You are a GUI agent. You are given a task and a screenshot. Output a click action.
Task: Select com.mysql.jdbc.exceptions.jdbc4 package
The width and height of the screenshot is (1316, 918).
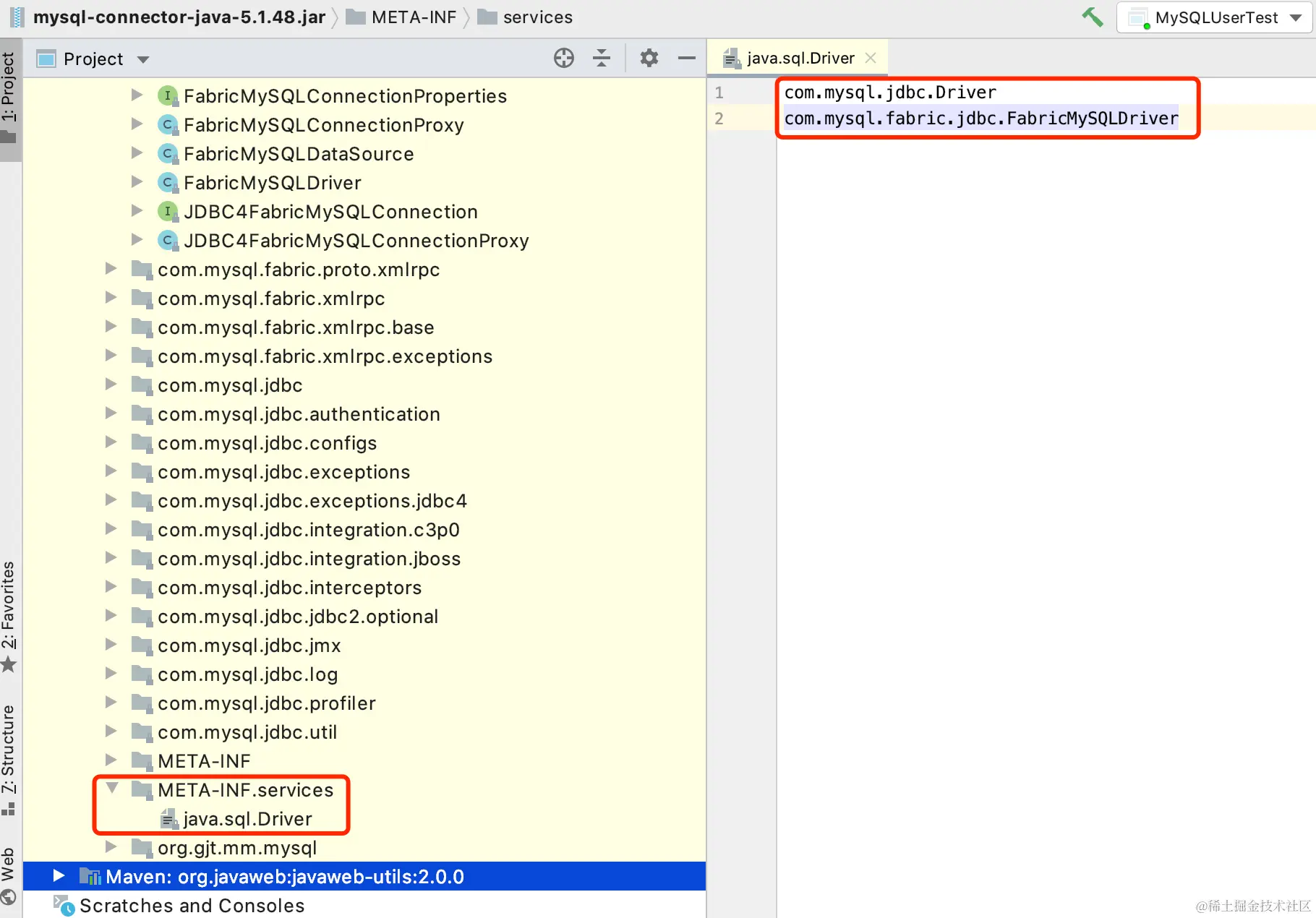[312, 501]
